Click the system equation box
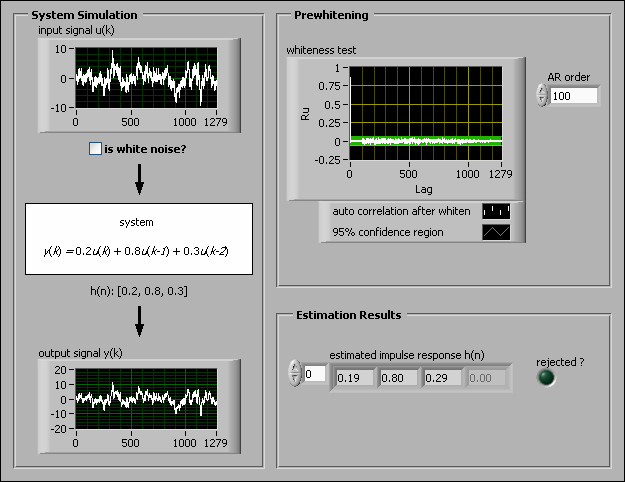The height and width of the screenshot is (482, 625). [139, 239]
